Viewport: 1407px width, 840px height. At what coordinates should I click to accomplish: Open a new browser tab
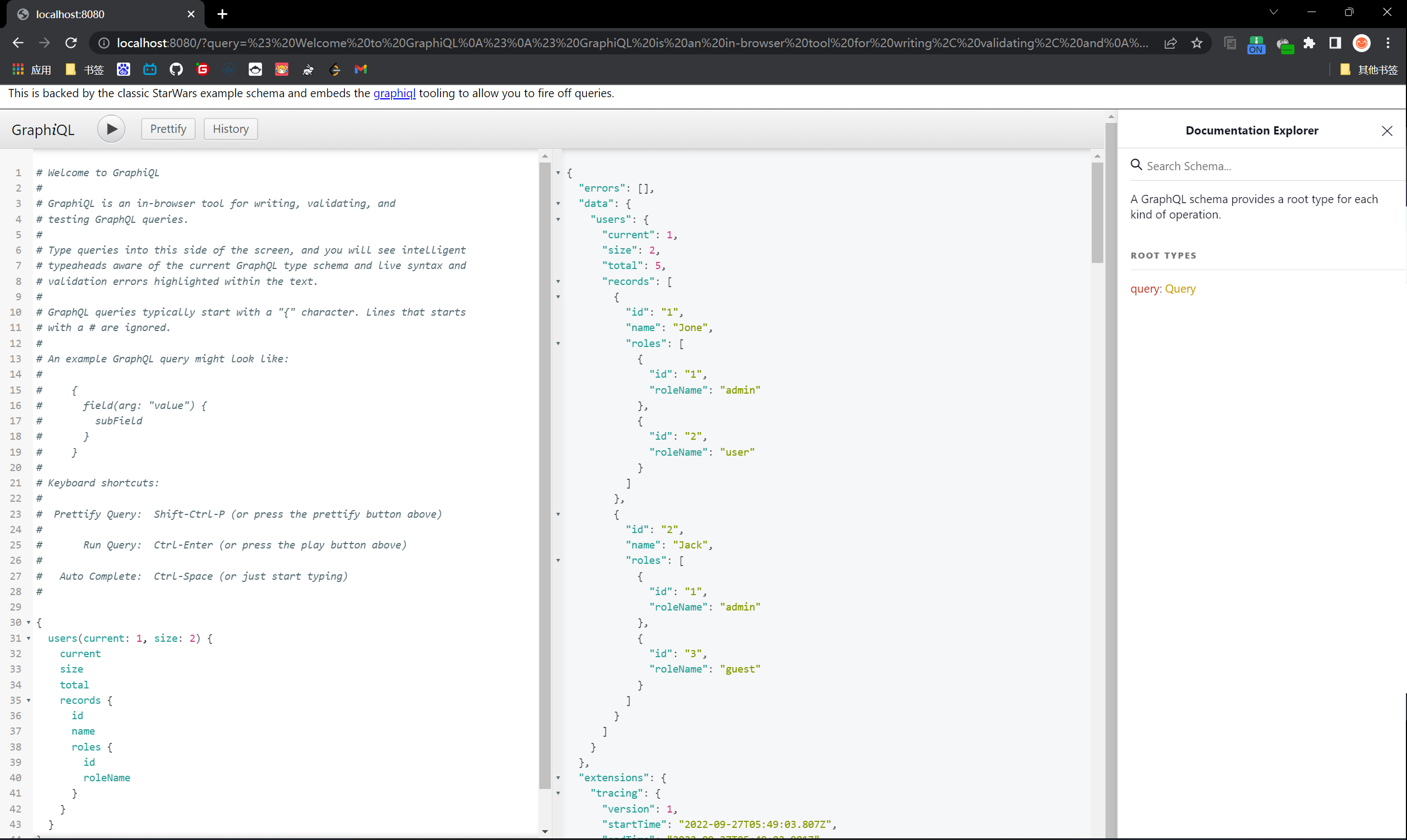(x=222, y=14)
